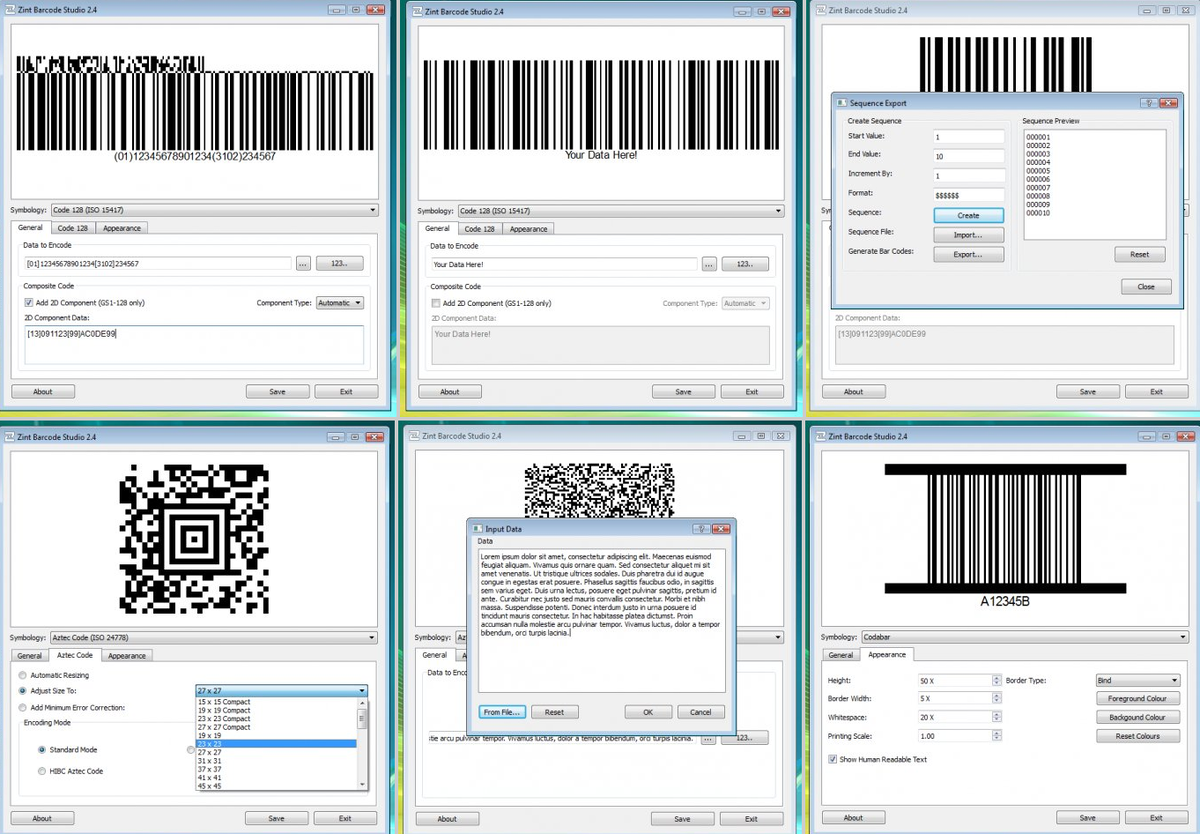Open the Foreground Colour picker
The width and height of the screenshot is (1200, 834).
(x=1138, y=698)
